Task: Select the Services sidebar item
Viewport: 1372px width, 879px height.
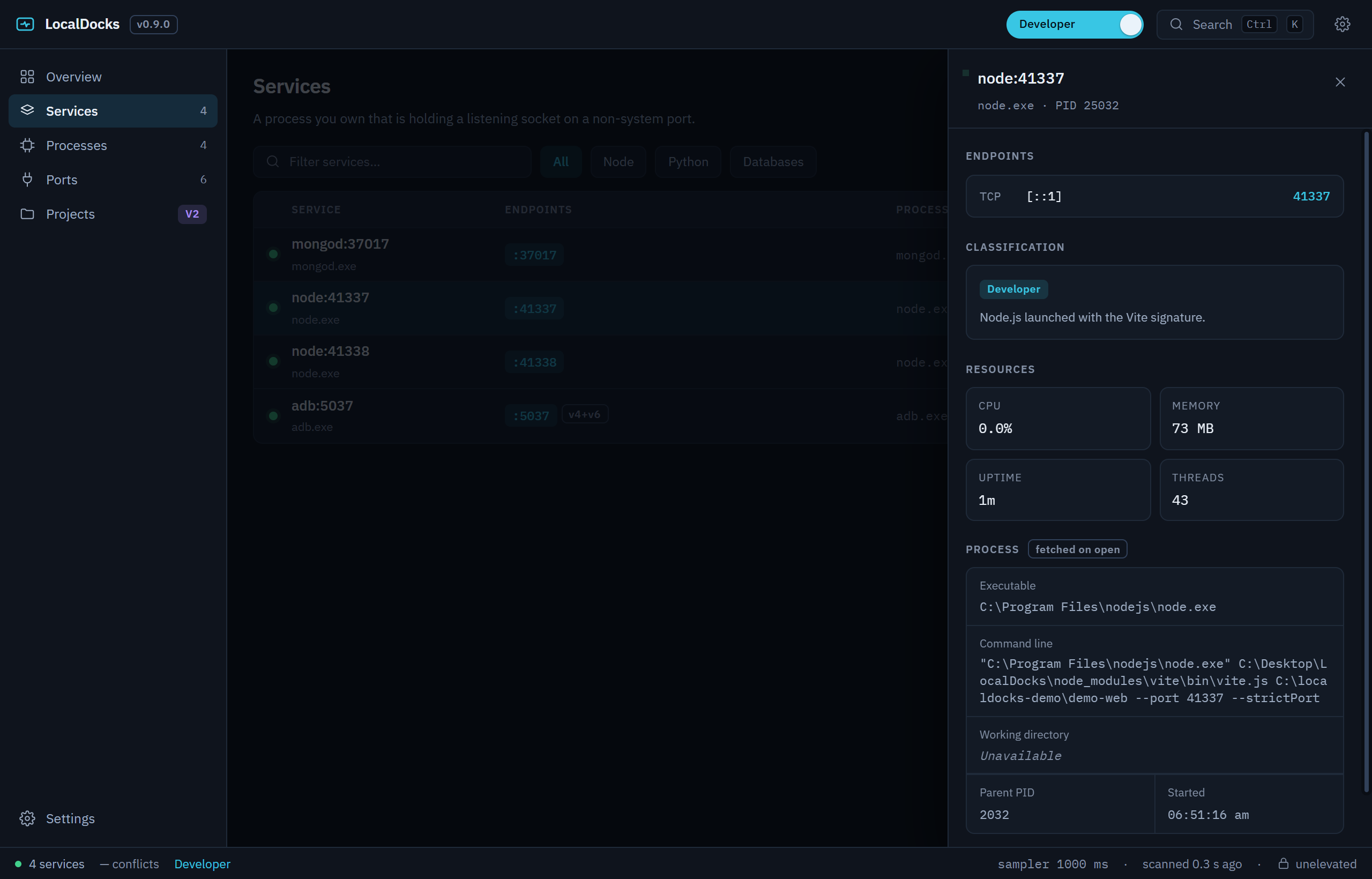Action: pos(113,111)
